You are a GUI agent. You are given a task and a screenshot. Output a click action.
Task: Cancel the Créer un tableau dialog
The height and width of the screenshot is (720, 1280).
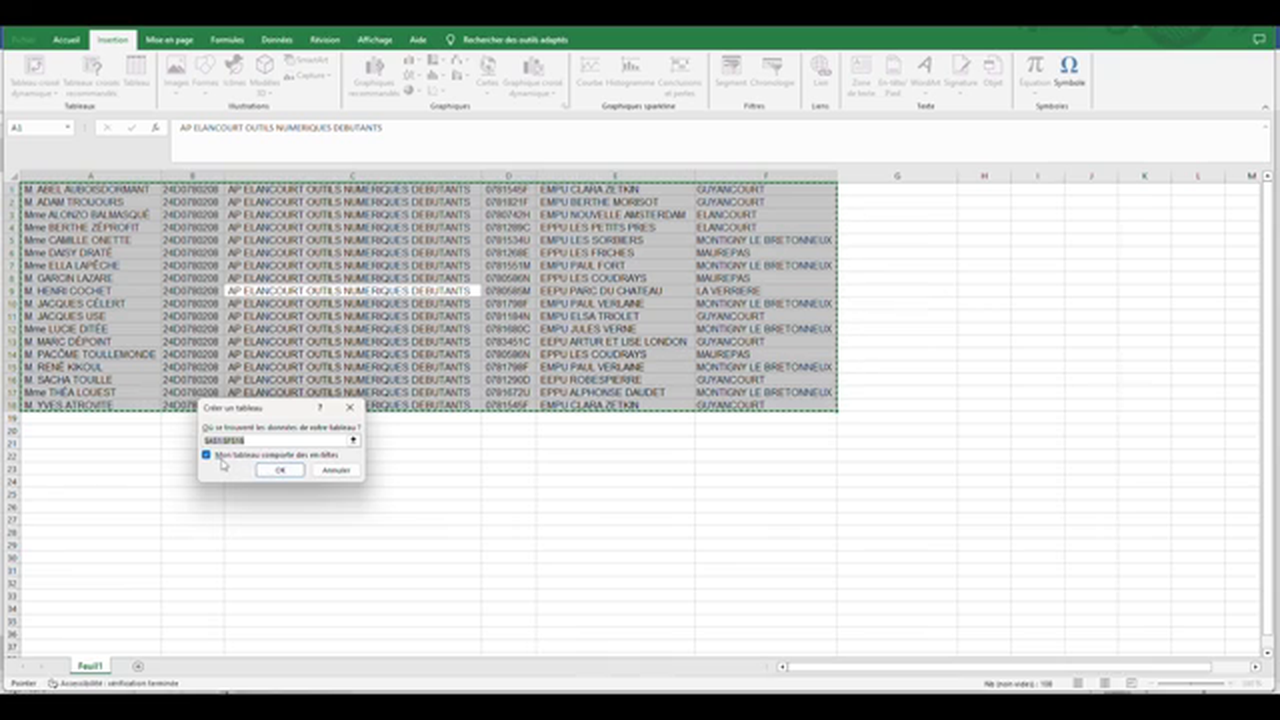pos(335,470)
